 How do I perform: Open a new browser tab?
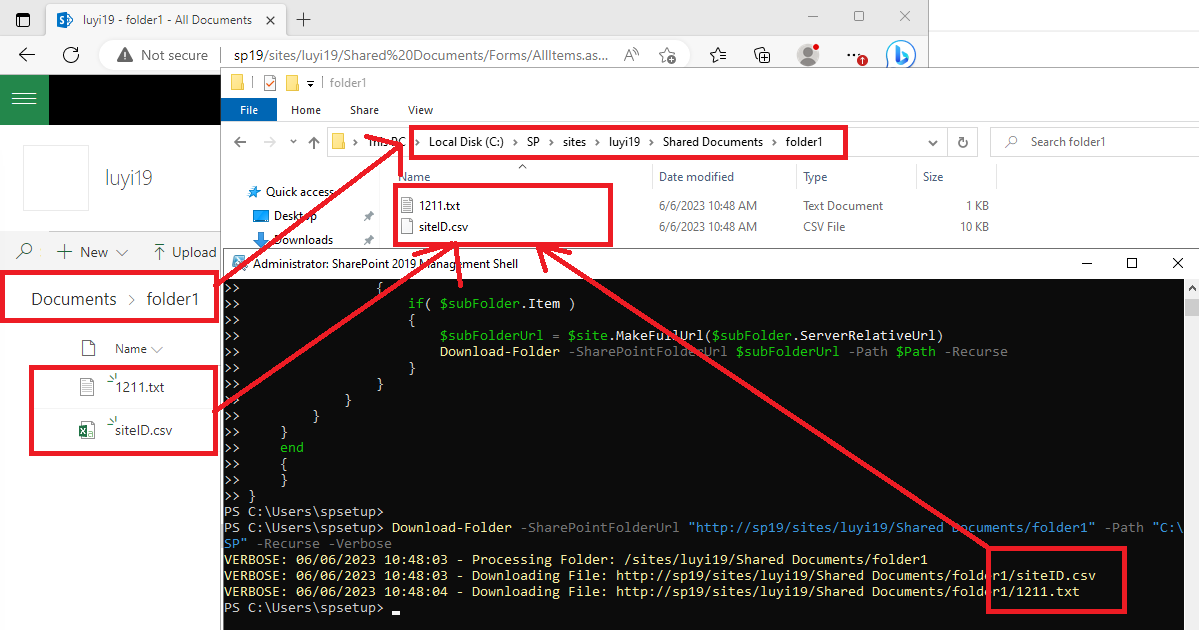[304, 20]
